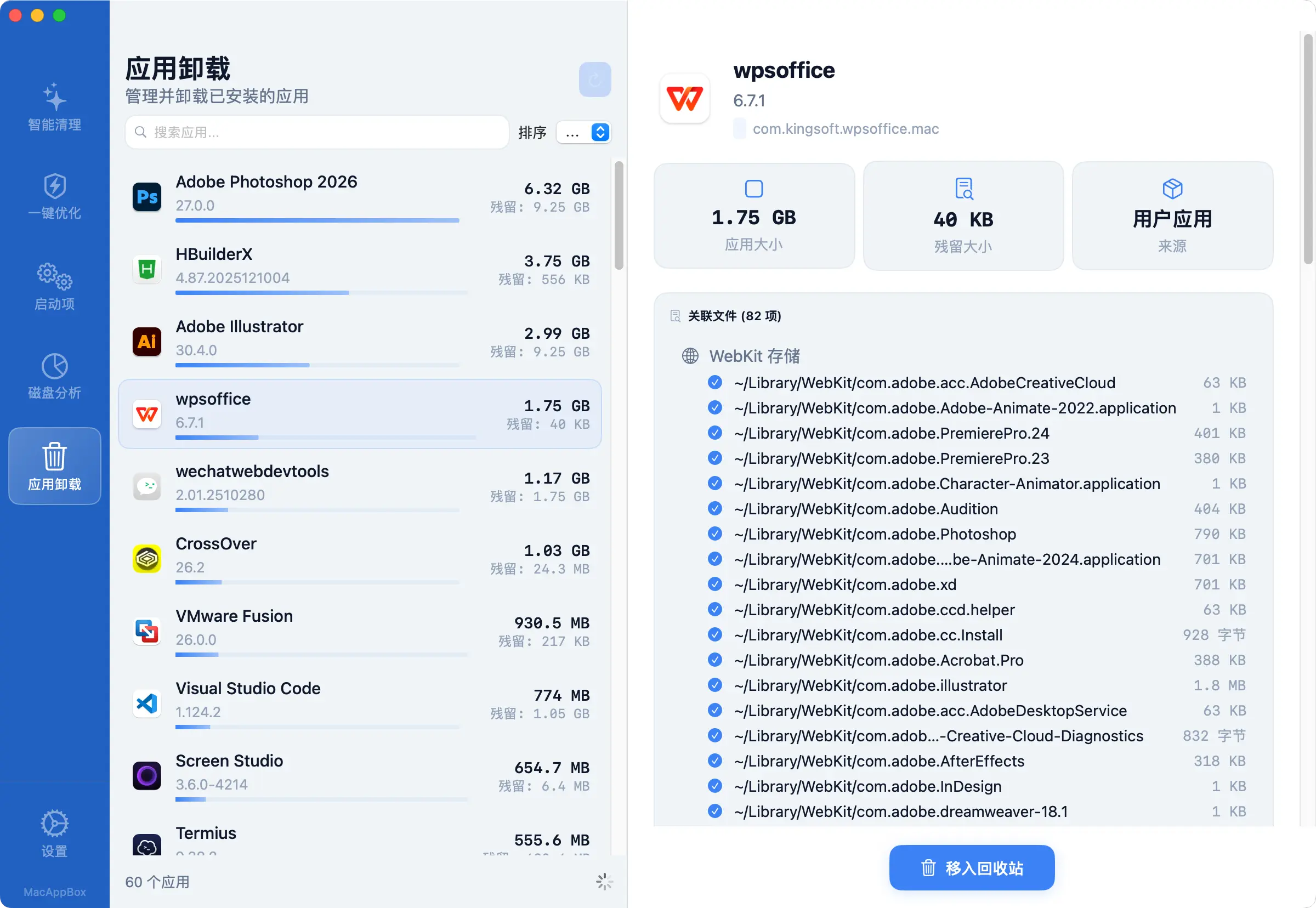1316x908 pixels.
Task: Uncheck the Adobe-Animate-2022.application file
Action: pyautogui.click(x=714, y=408)
